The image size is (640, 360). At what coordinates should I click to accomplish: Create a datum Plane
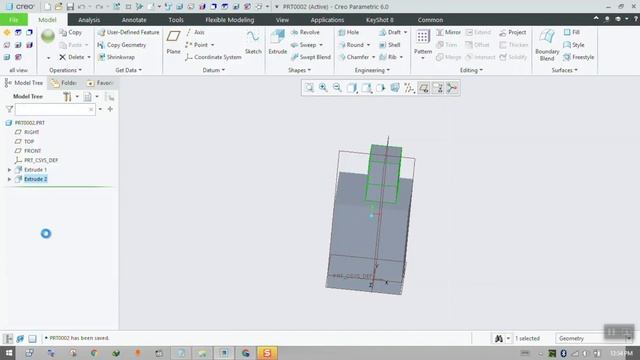[x=173, y=42]
